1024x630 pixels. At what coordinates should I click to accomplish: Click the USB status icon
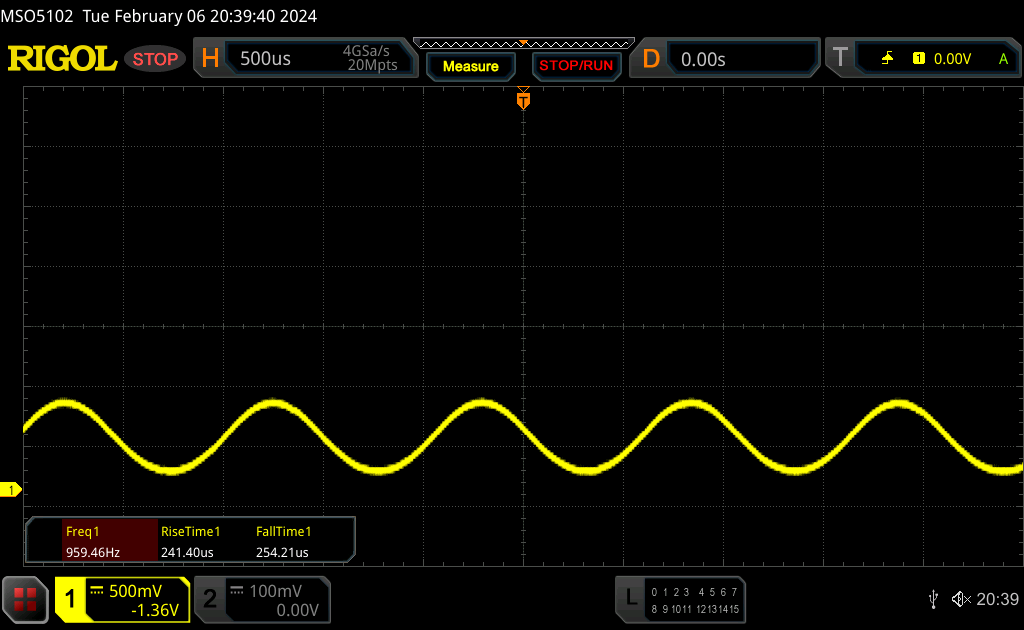(933, 598)
